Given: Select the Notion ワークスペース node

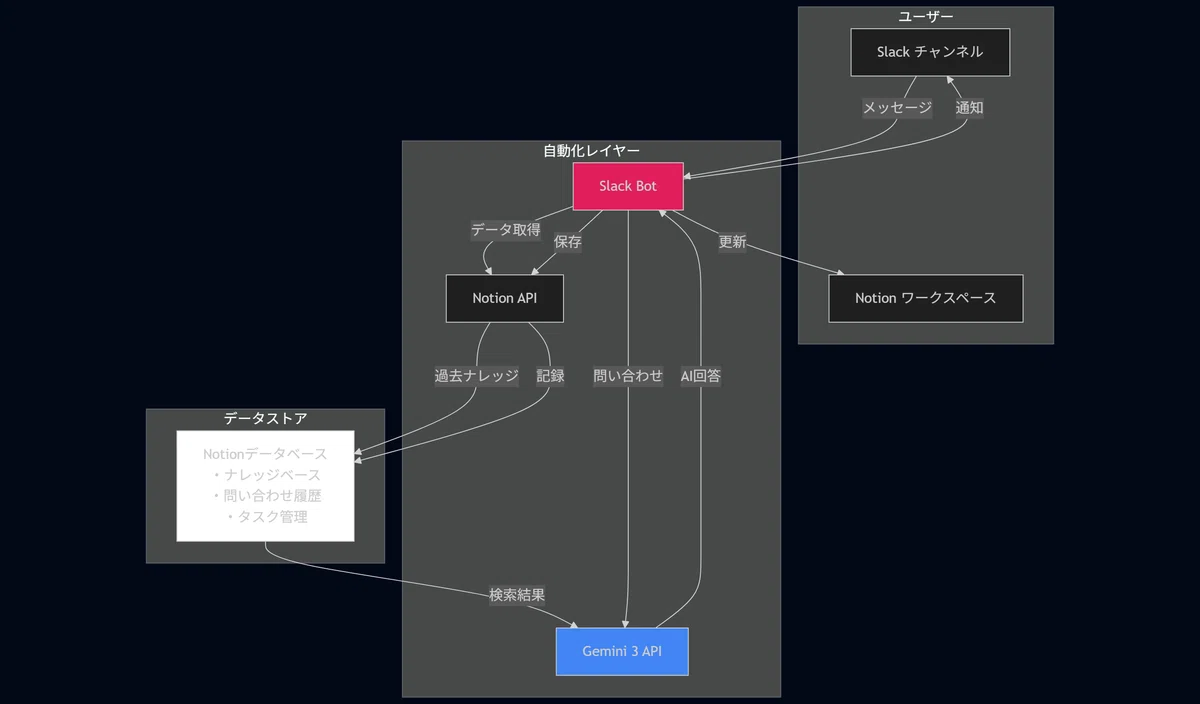Looking at the screenshot, I should coord(926,298).
